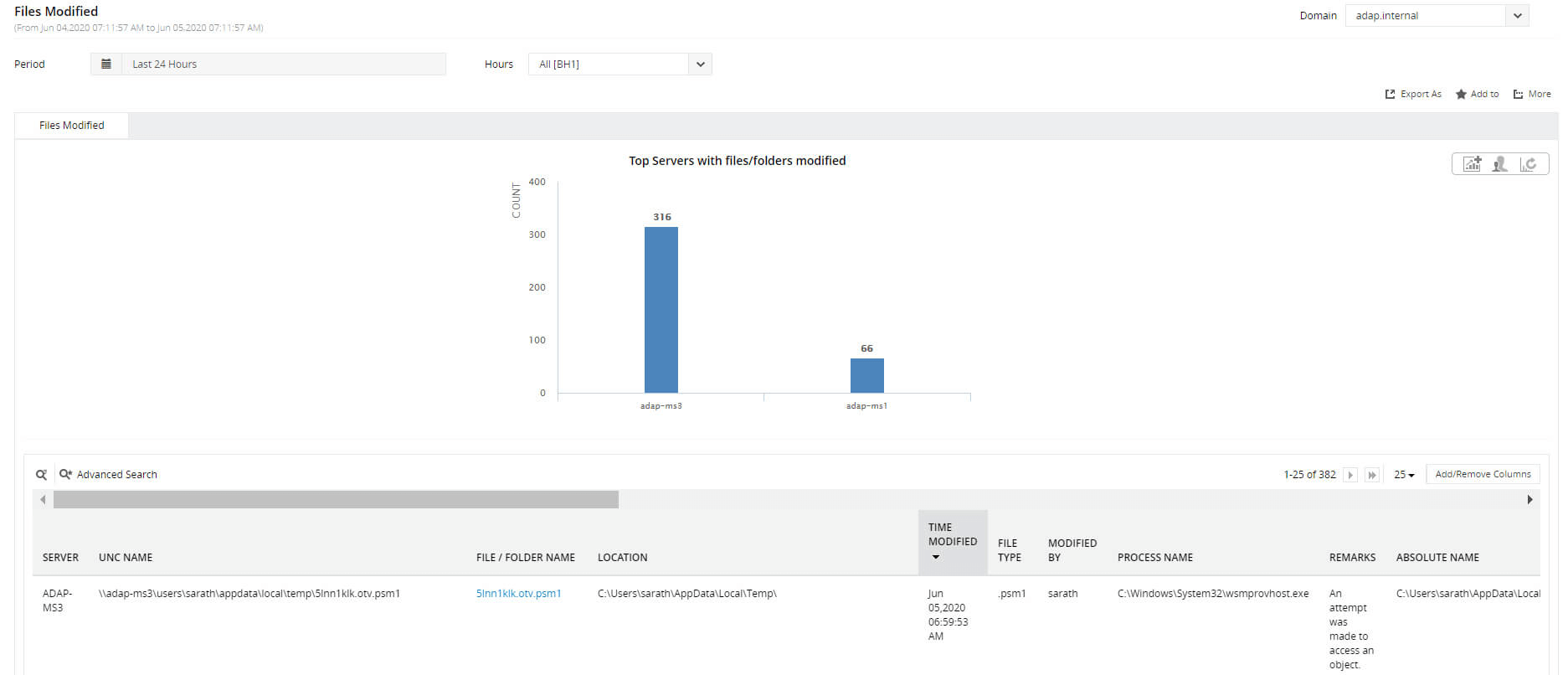The image size is (1568, 675).
Task: Sort by Time Modified column header
Action: click(x=953, y=542)
